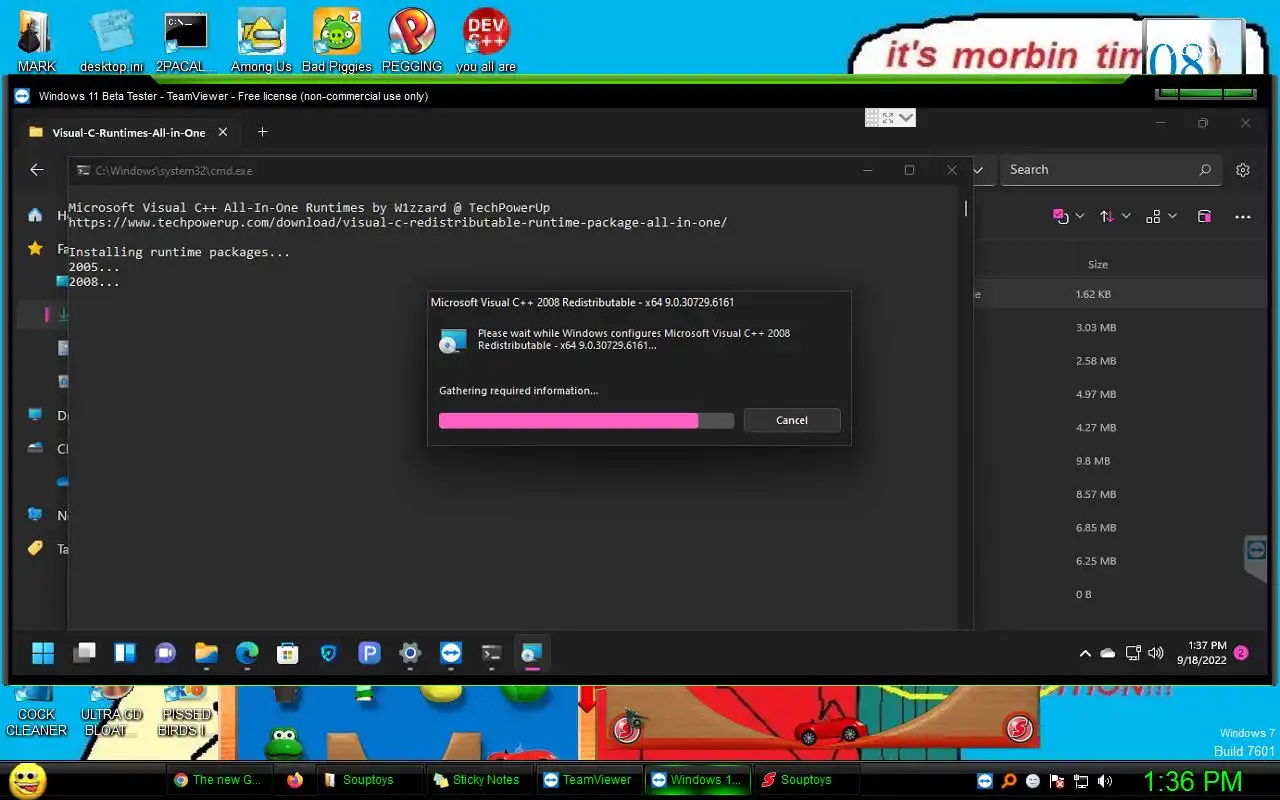The image size is (1280, 800).
Task: Open the Widgets panel in Windows 11 taskbar
Action: pos(125,654)
